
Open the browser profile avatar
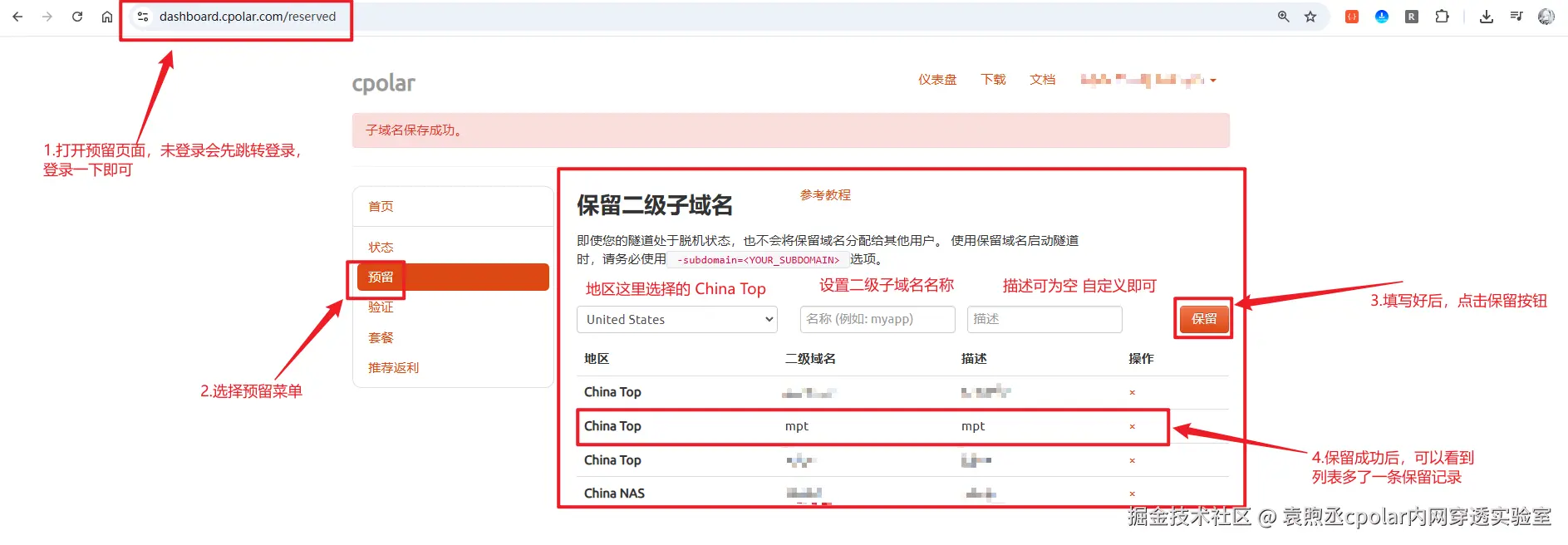click(1546, 17)
